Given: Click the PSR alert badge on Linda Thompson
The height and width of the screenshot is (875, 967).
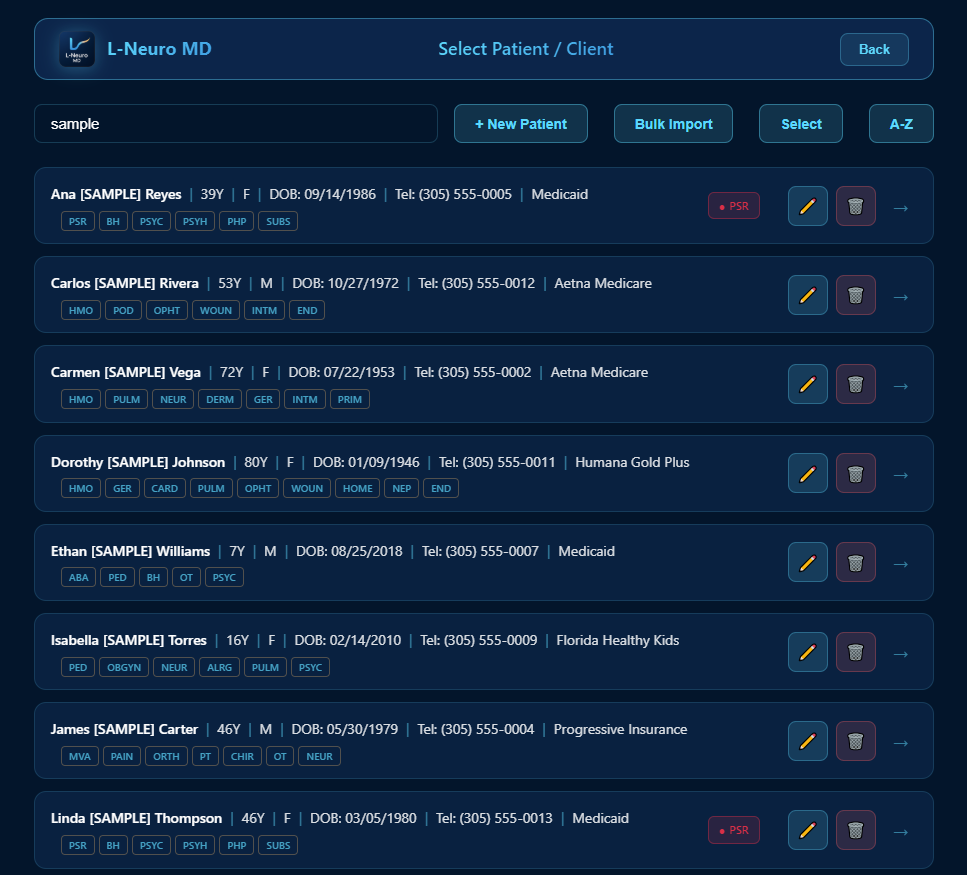Looking at the screenshot, I should tap(733, 830).
